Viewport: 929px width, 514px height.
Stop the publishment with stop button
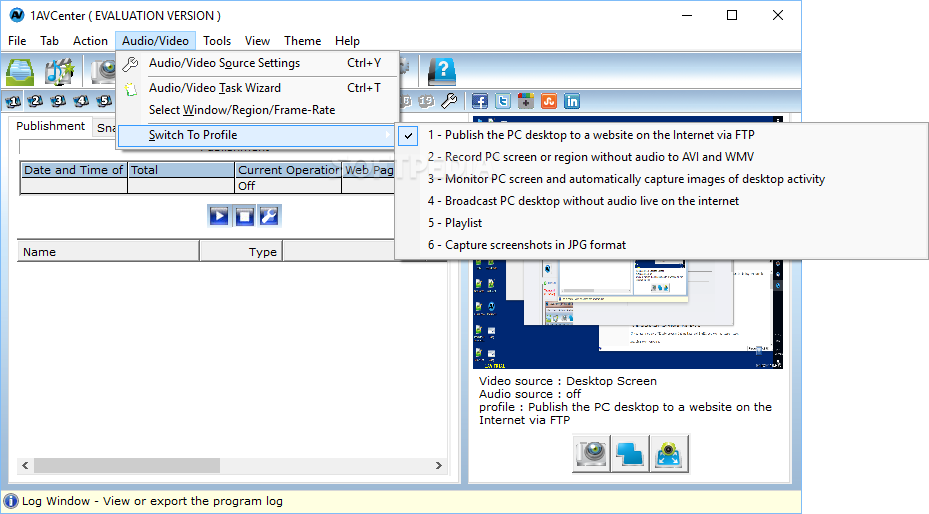point(244,216)
